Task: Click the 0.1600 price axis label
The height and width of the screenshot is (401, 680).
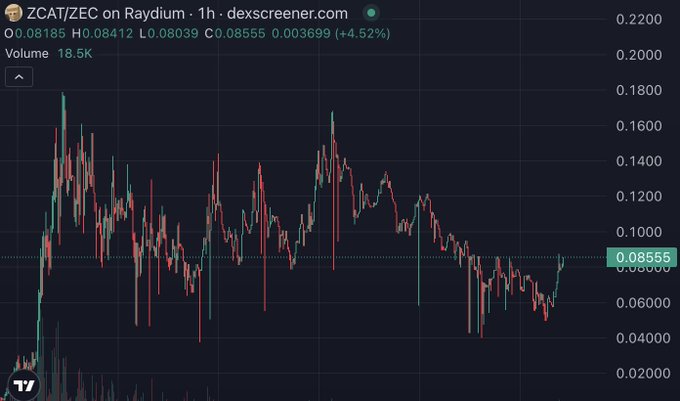Action: pyautogui.click(x=639, y=126)
